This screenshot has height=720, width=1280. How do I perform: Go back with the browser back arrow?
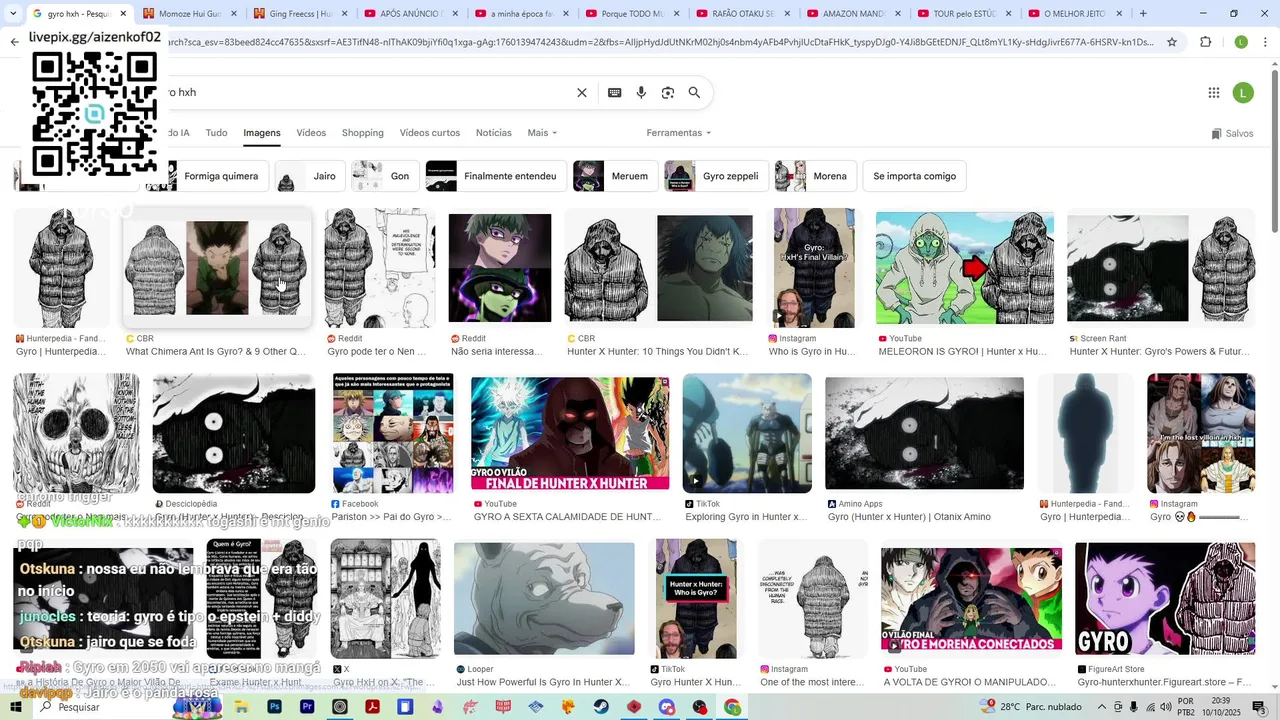[x=14, y=42]
